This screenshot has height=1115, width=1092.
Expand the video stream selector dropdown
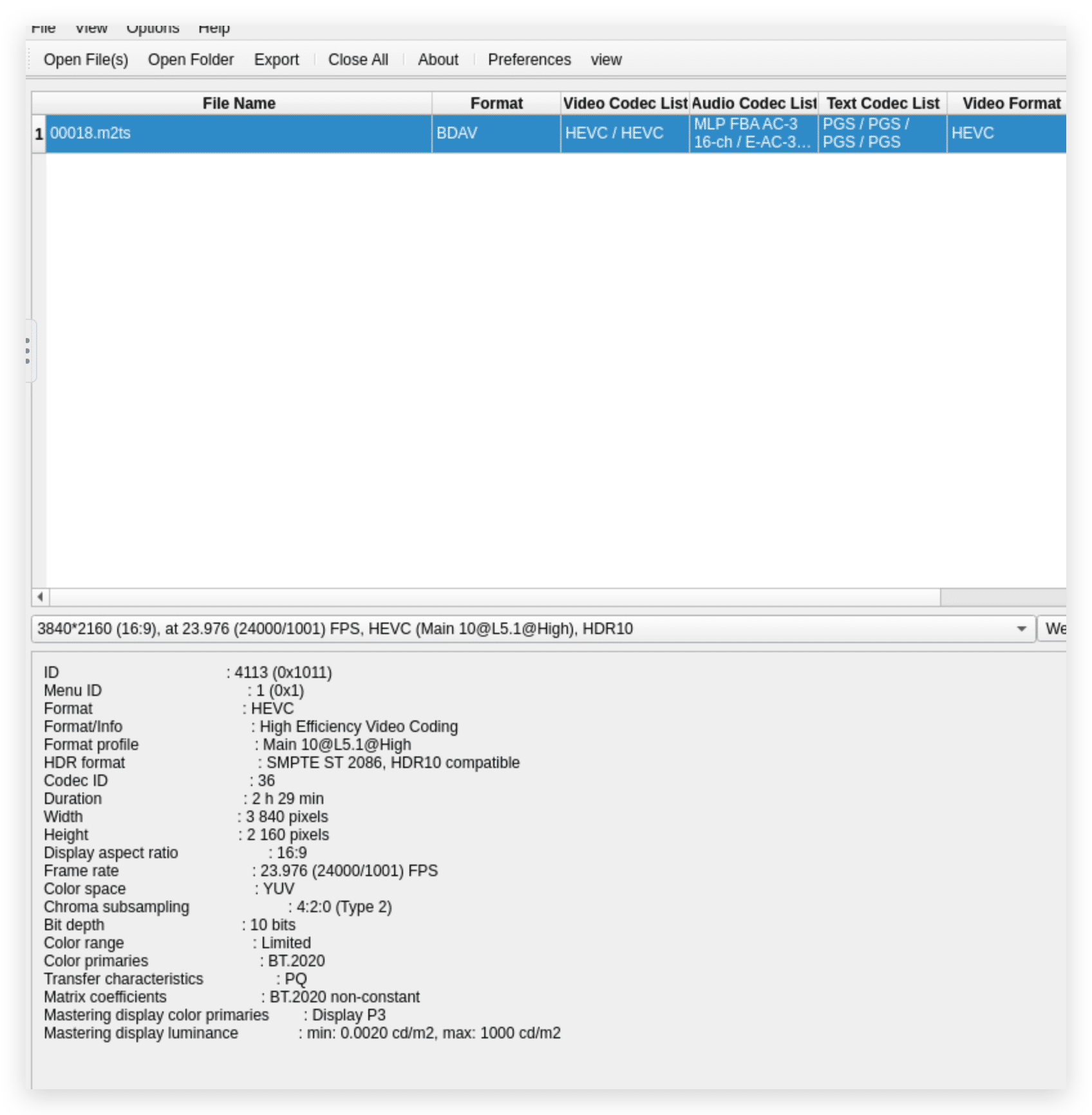[x=1021, y=629]
